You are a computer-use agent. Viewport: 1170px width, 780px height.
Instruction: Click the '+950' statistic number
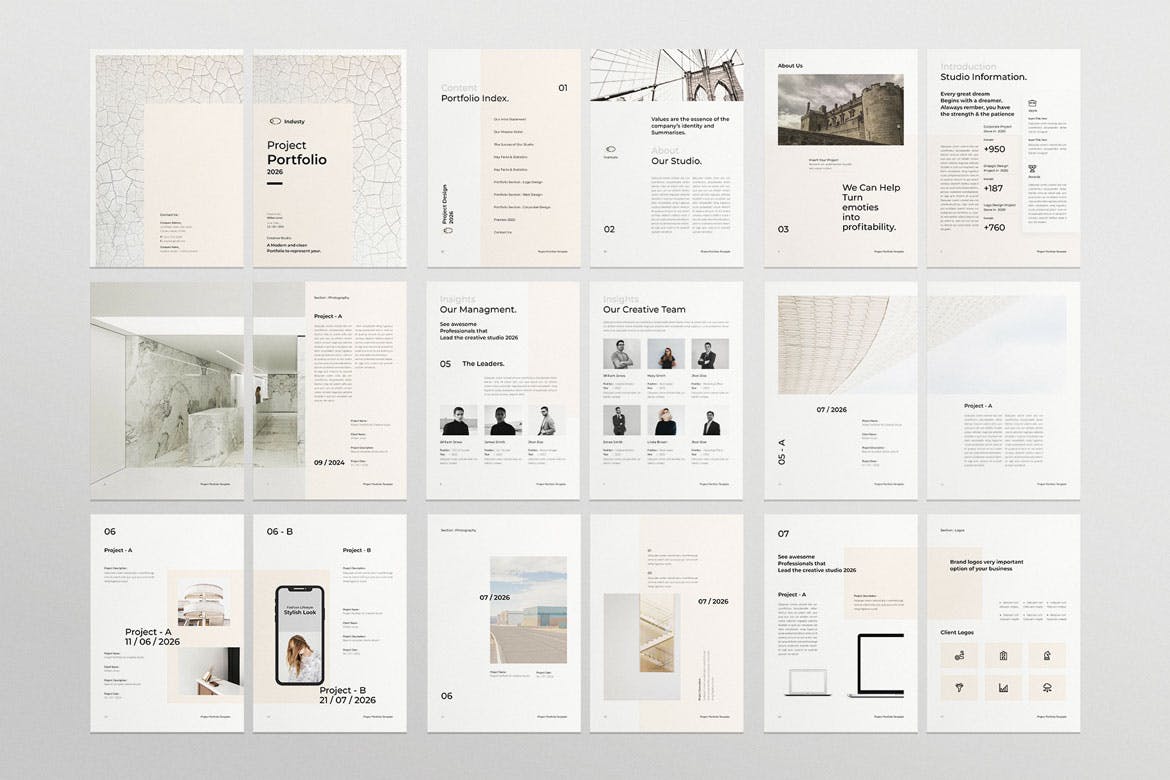pyautogui.click(x=965, y=149)
